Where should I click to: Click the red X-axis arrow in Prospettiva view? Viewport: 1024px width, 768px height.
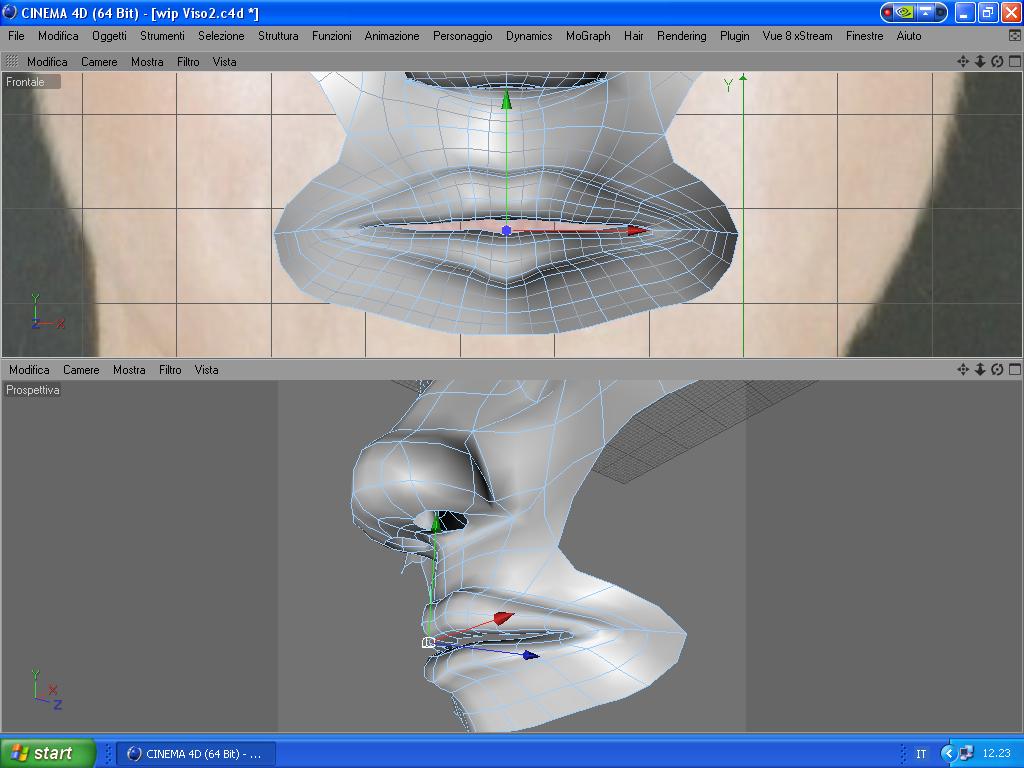(504, 617)
